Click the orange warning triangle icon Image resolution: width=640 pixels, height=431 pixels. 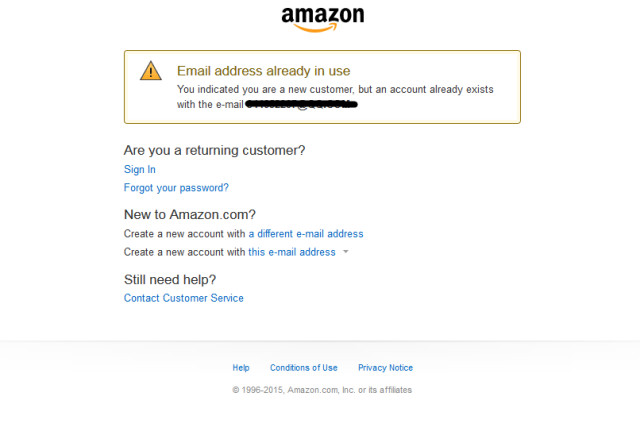click(x=150, y=70)
